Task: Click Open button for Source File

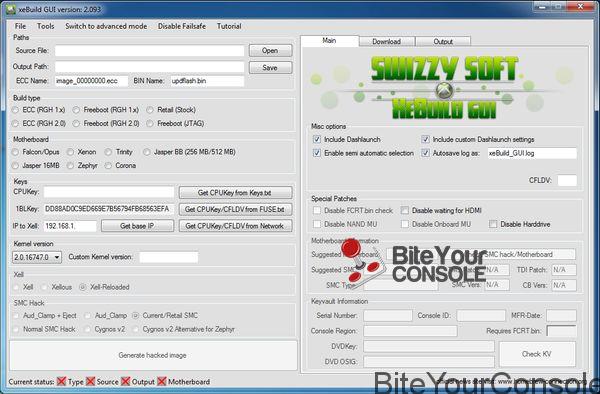Action: (270, 50)
